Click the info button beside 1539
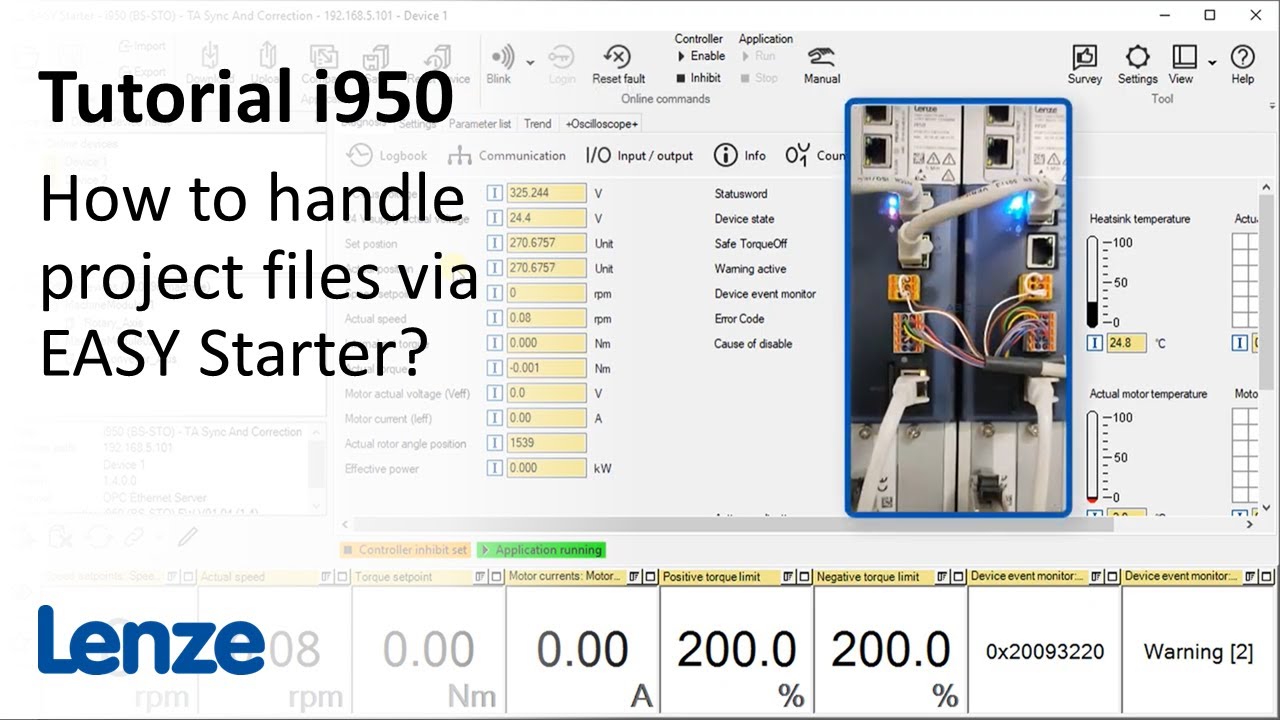Viewport: 1280px width, 720px height. [x=495, y=443]
